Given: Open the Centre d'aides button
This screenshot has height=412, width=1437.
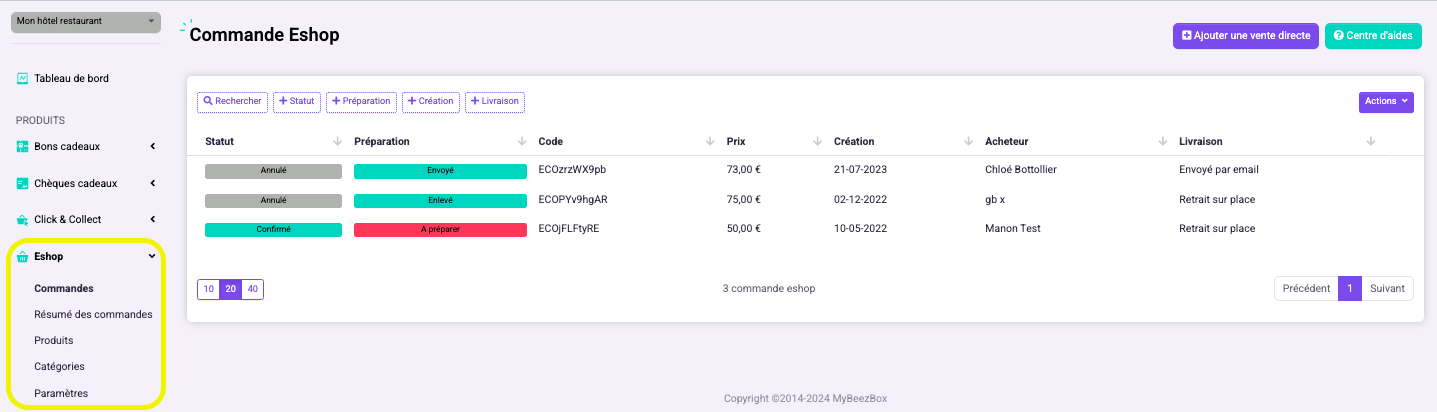Looking at the screenshot, I should pyautogui.click(x=1373, y=36).
